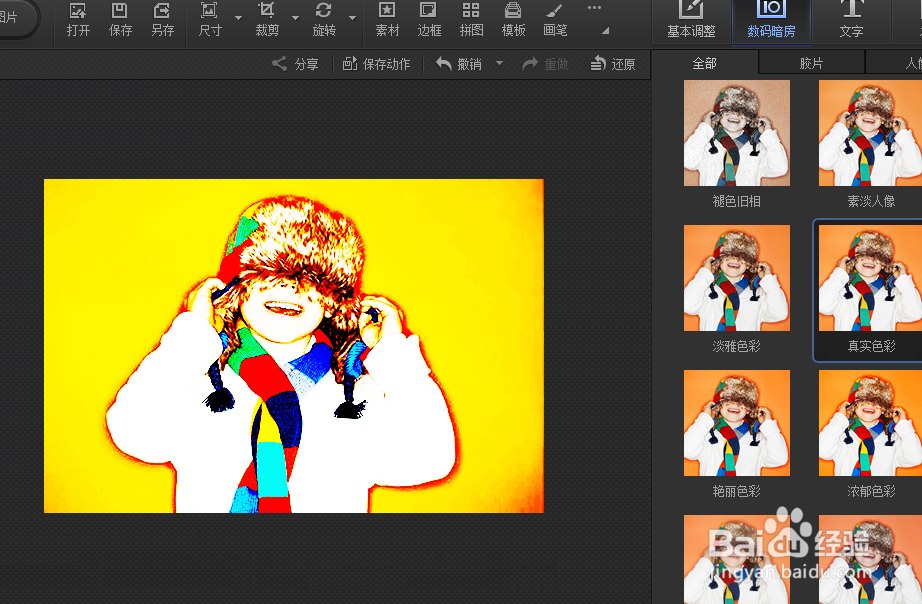Select the 裁剪 crop tool
This screenshot has height=604, width=922.
pos(266,19)
